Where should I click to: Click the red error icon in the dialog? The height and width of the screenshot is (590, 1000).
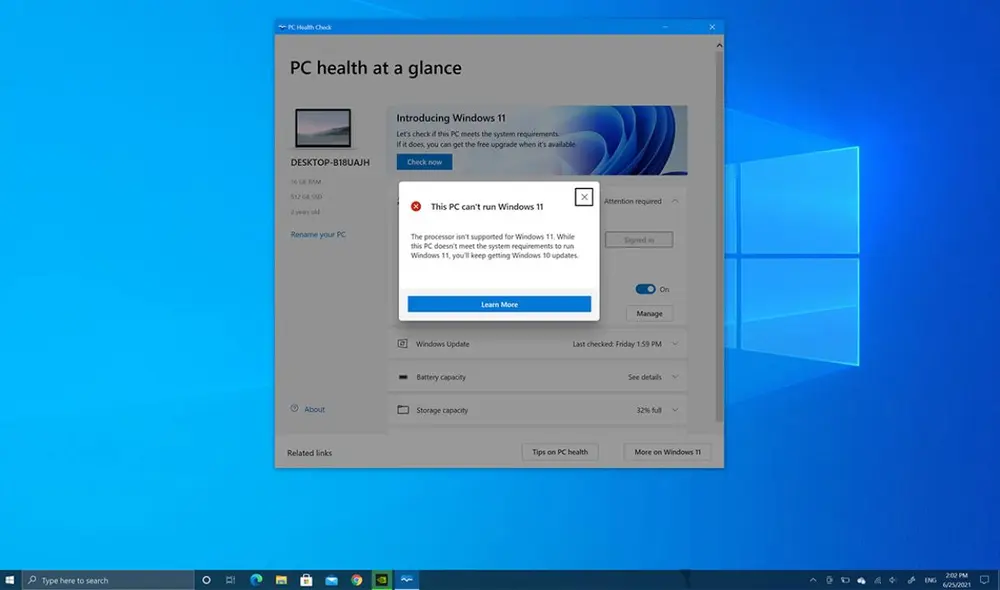click(417, 207)
